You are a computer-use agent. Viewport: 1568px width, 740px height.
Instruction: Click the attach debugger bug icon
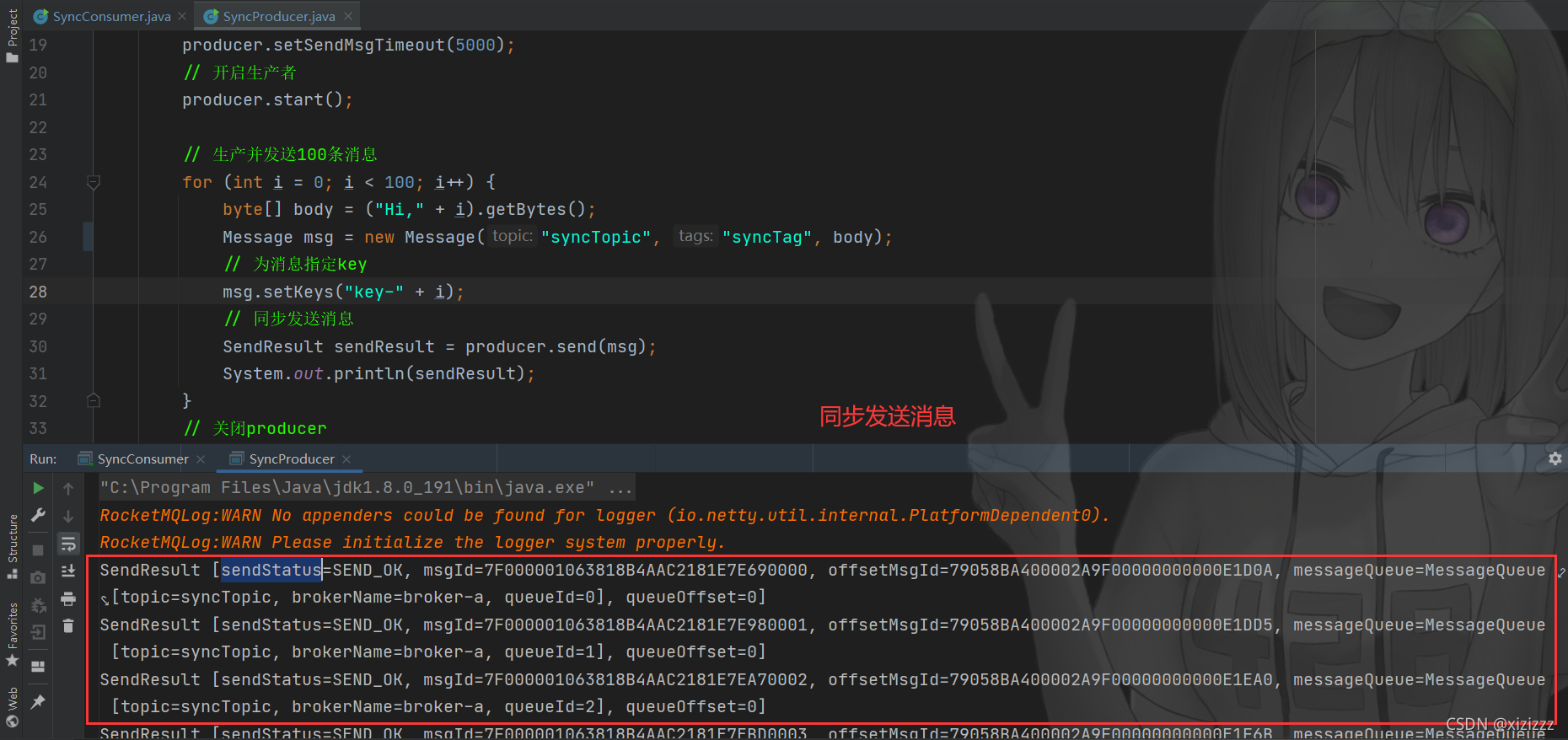click(x=38, y=605)
